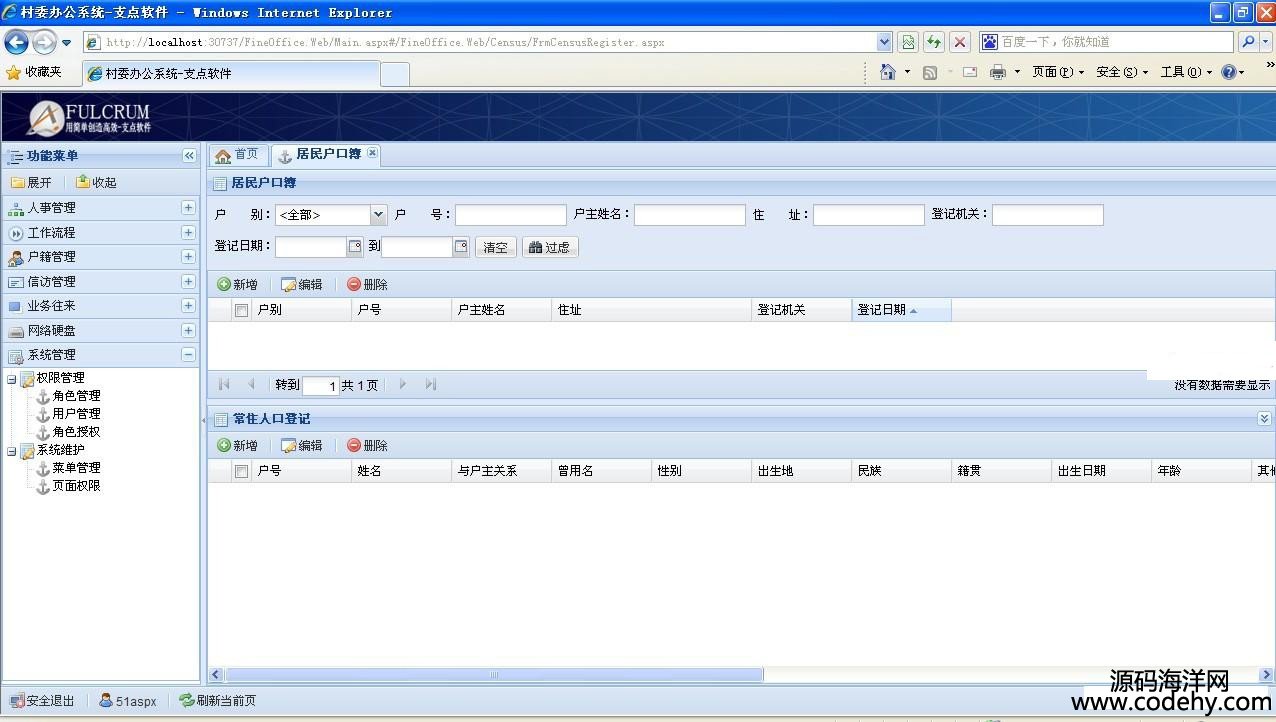Click the search magnifier button
1276x722 pixels.
click(1248, 42)
